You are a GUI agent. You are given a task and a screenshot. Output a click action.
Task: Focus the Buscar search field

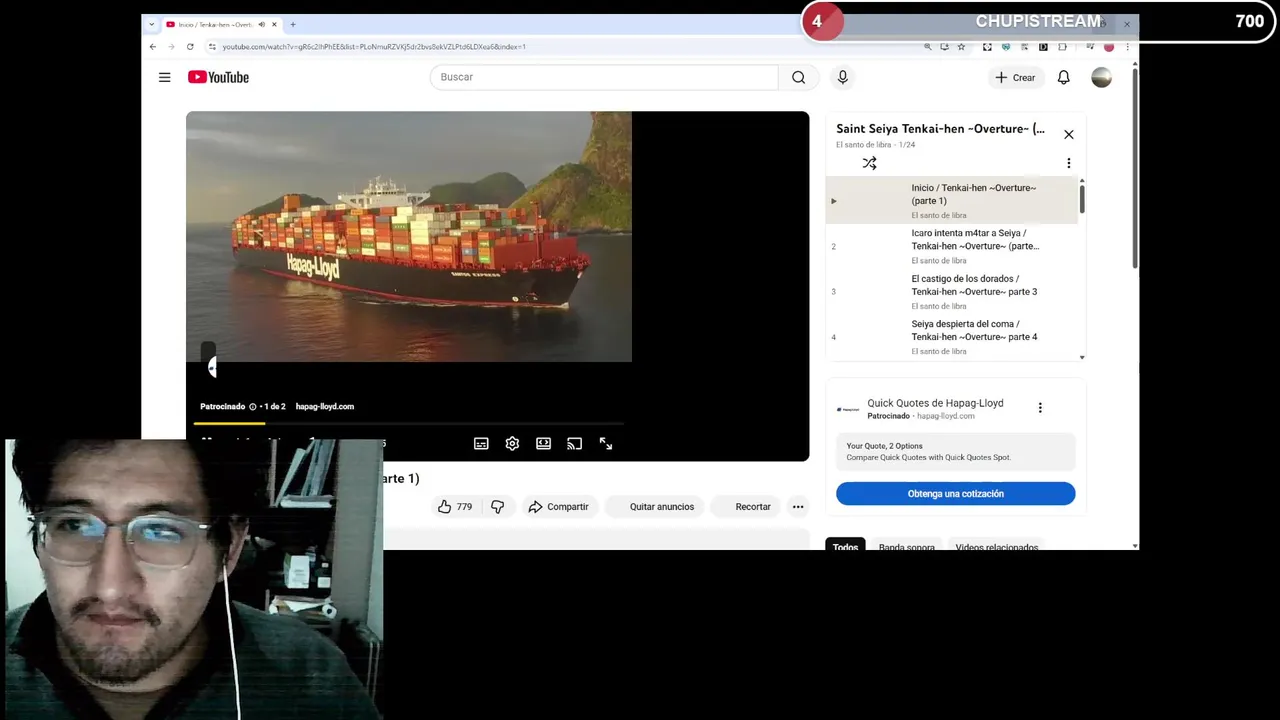(x=604, y=77)
